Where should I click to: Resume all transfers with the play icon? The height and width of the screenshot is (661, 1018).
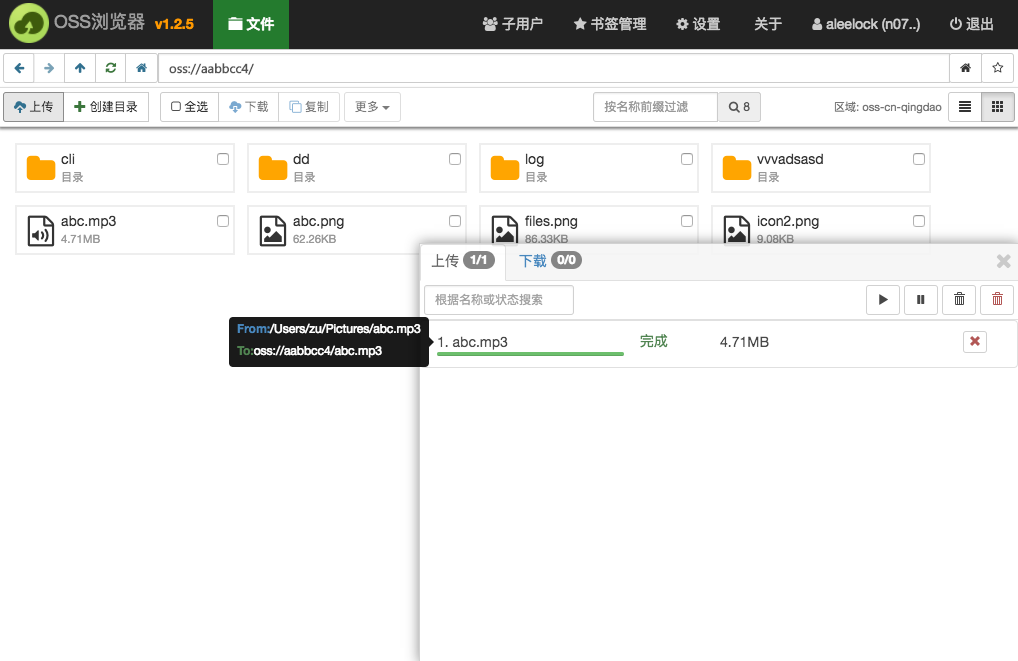[x=883, y=299]
